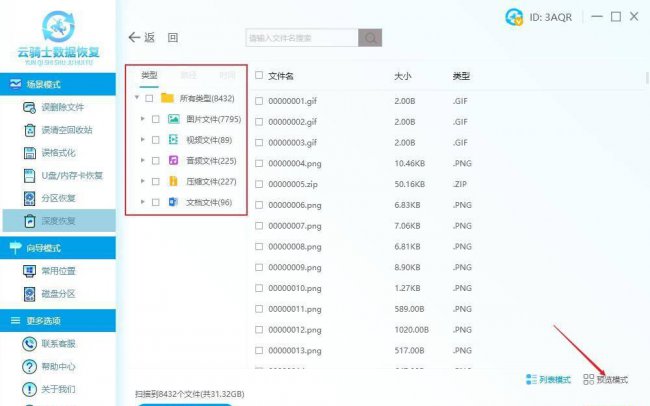The image size is (650, 406).
Task: Sort by the 文件名 column header
Action: tap(281, 76)
